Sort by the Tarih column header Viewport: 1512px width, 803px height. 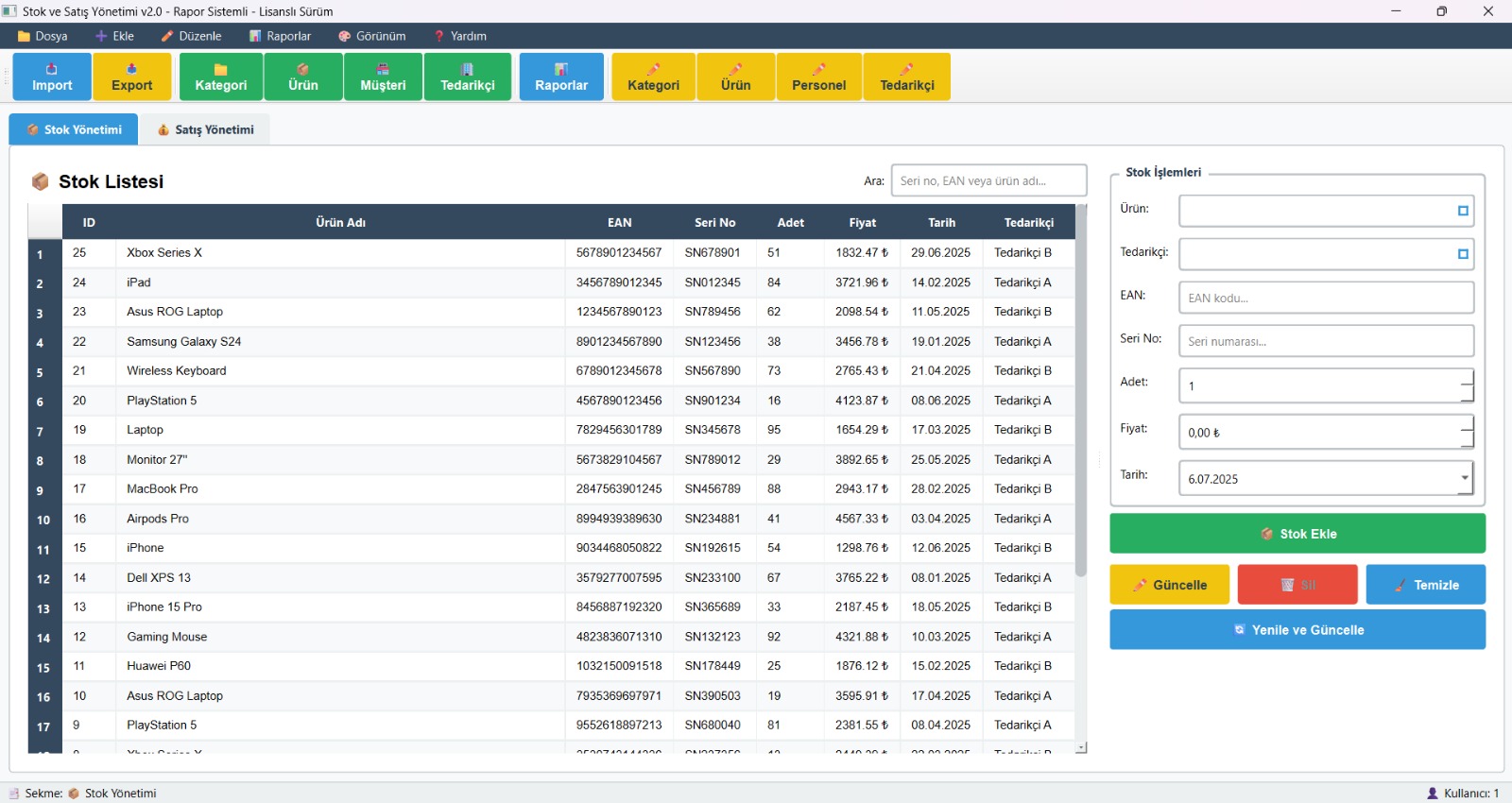[x=942, y=223]
